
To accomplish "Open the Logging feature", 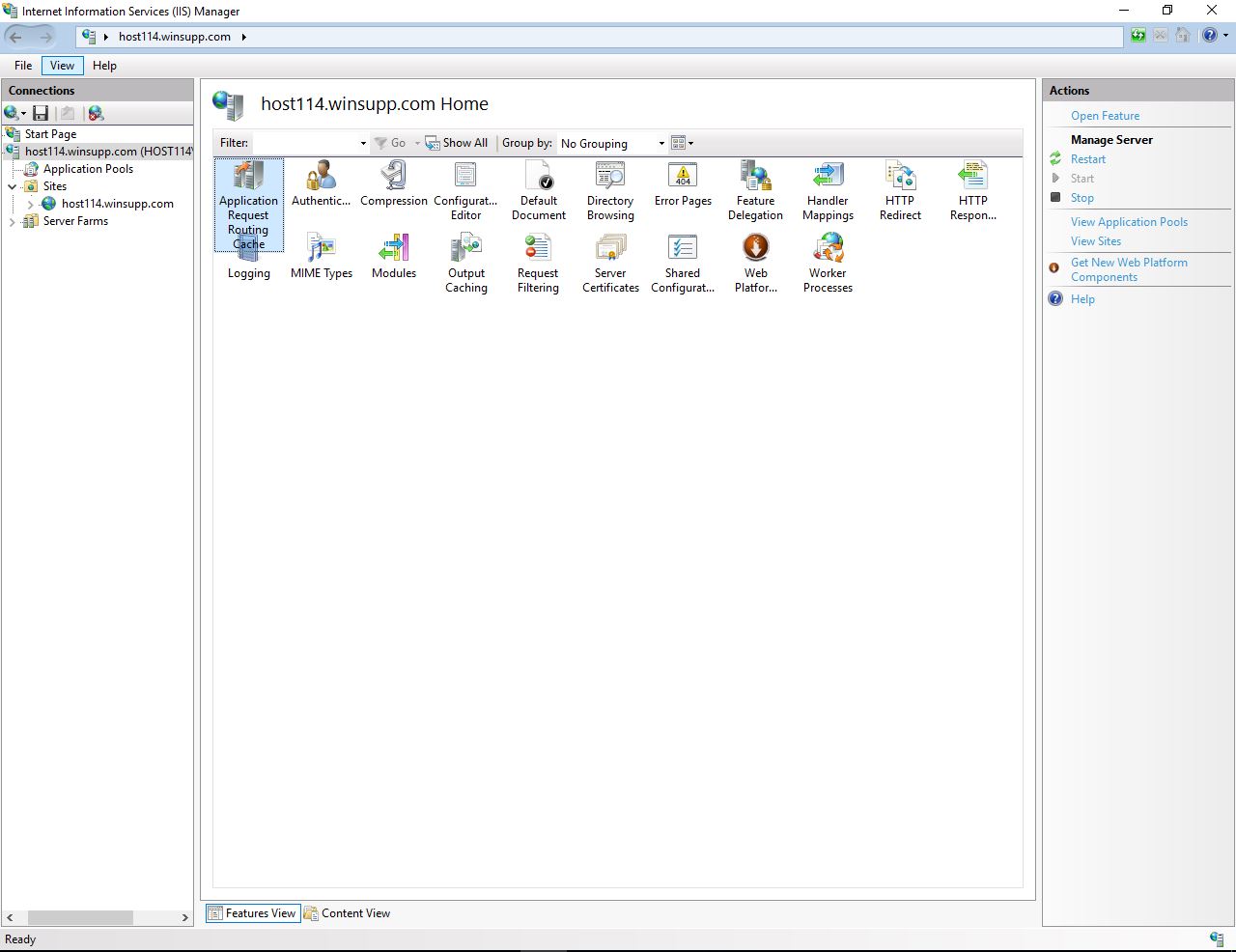I will coord(248,257).
